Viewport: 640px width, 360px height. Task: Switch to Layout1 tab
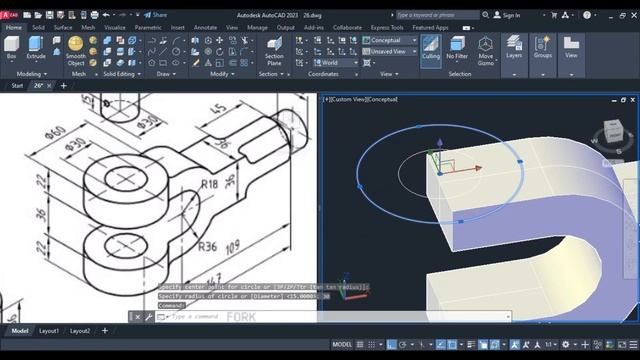tap(49, 331)
